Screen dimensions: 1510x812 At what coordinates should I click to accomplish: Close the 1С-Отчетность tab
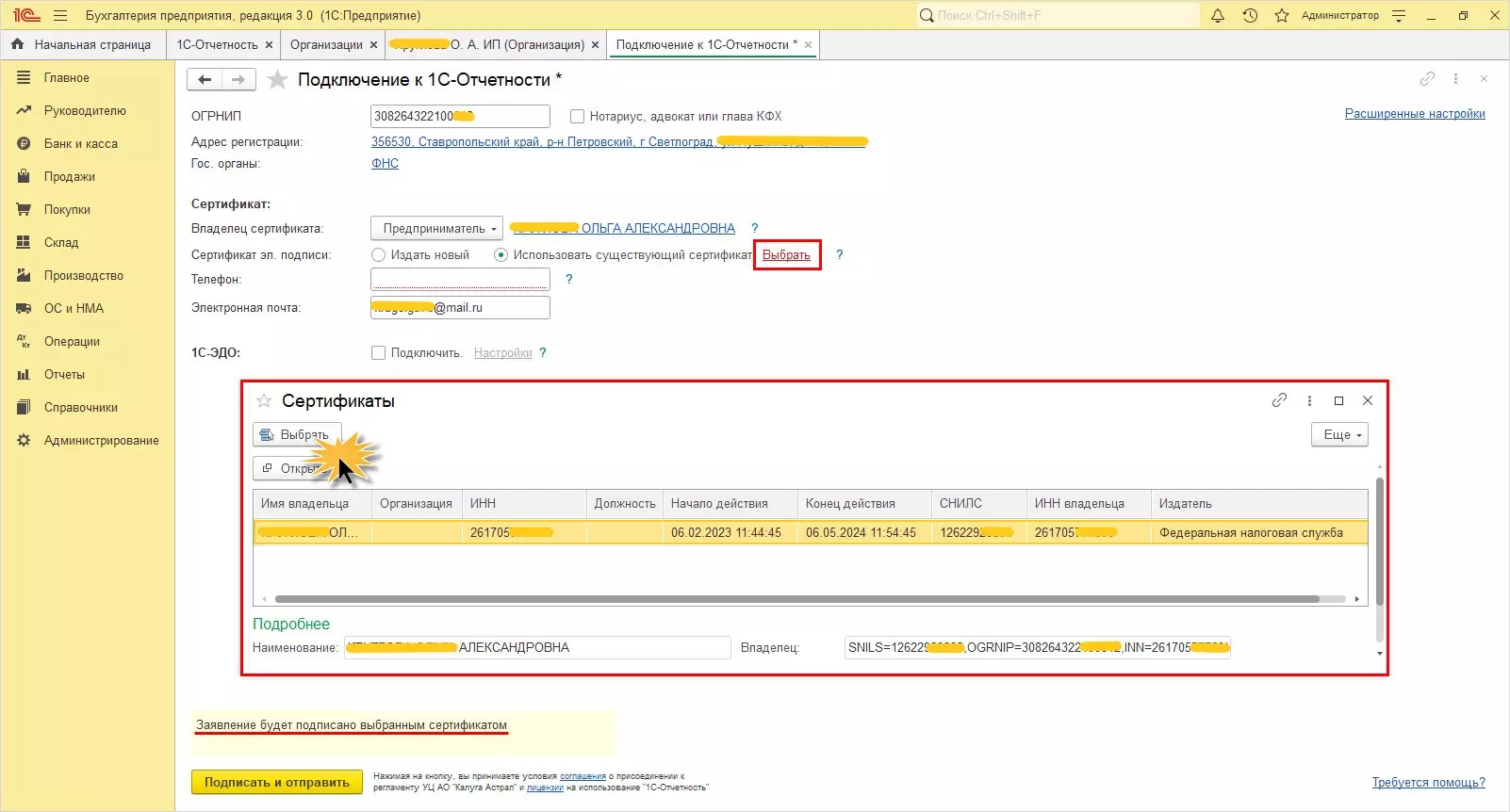[269, 44]
